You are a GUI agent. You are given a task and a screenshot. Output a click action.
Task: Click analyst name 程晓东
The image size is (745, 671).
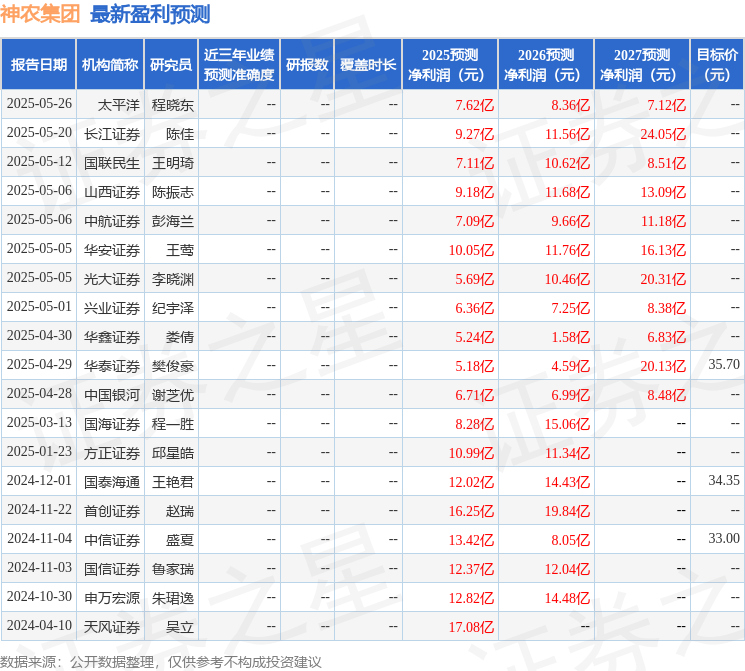pos(173,105)
